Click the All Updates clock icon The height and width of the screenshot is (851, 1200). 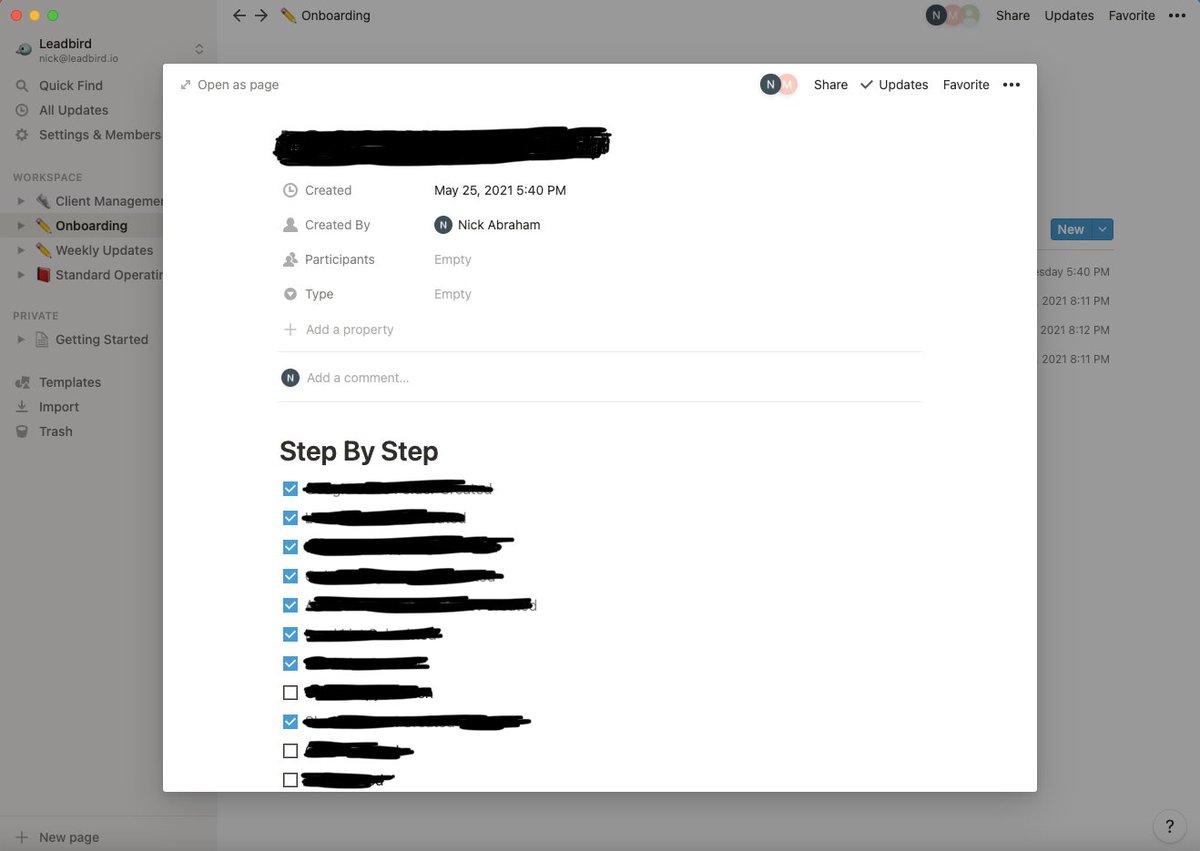pyautogui.click(x=22, y=110)
